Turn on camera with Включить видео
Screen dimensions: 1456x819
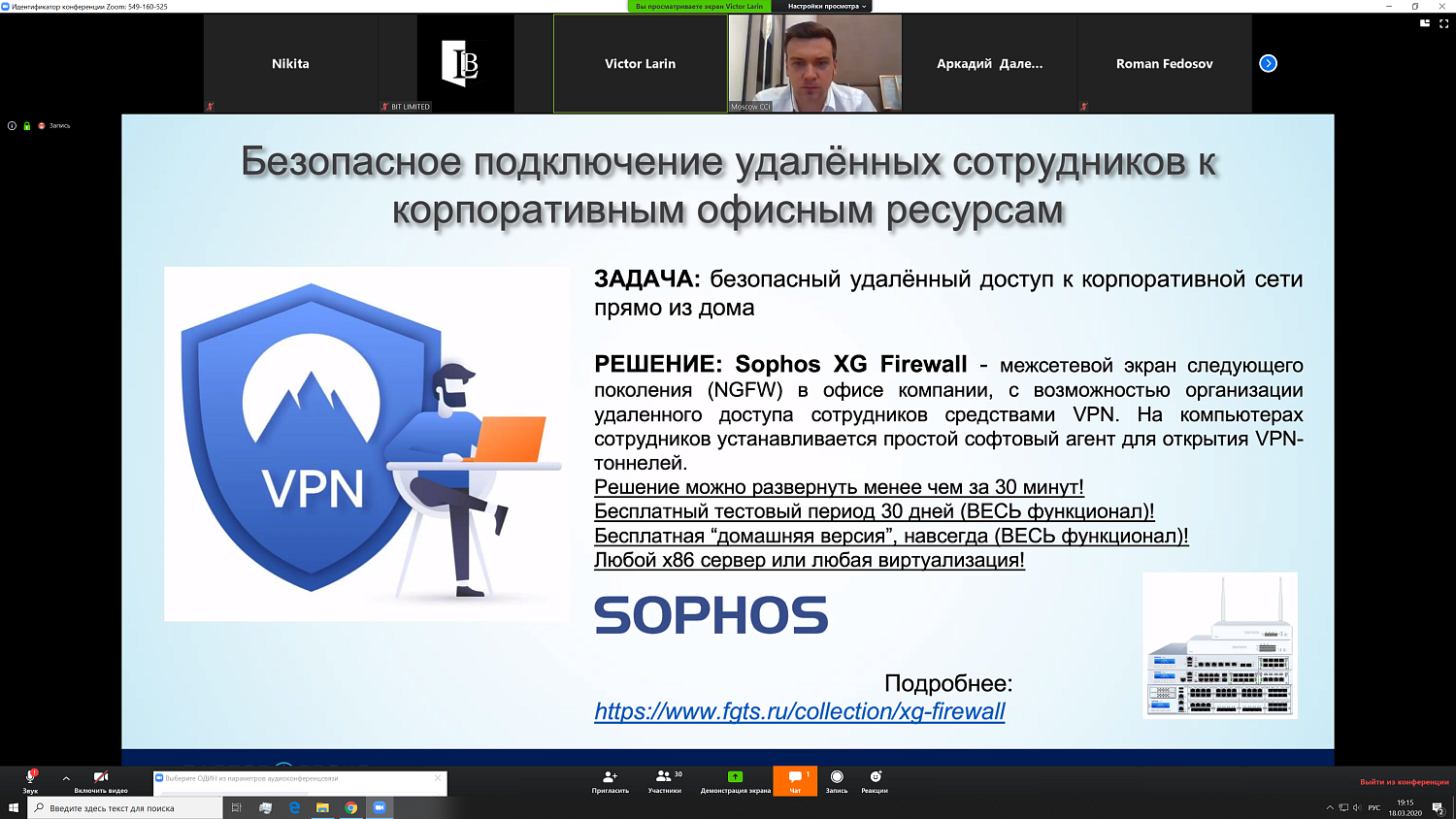point(101,781)
